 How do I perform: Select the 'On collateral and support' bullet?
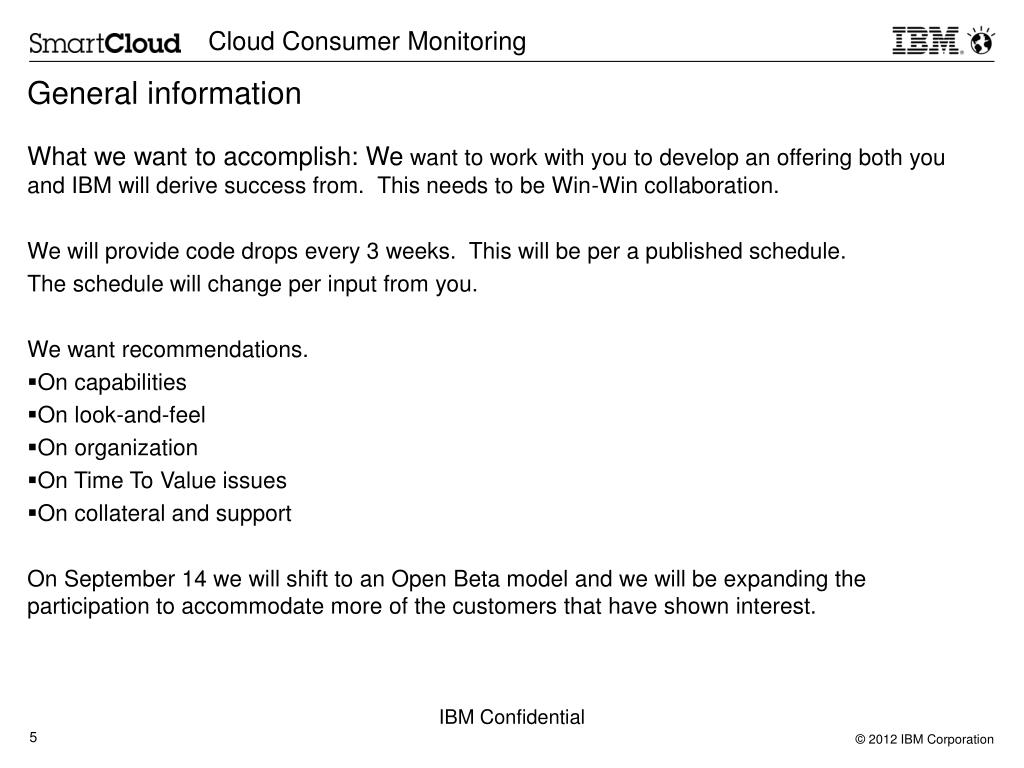pos(159,513)
